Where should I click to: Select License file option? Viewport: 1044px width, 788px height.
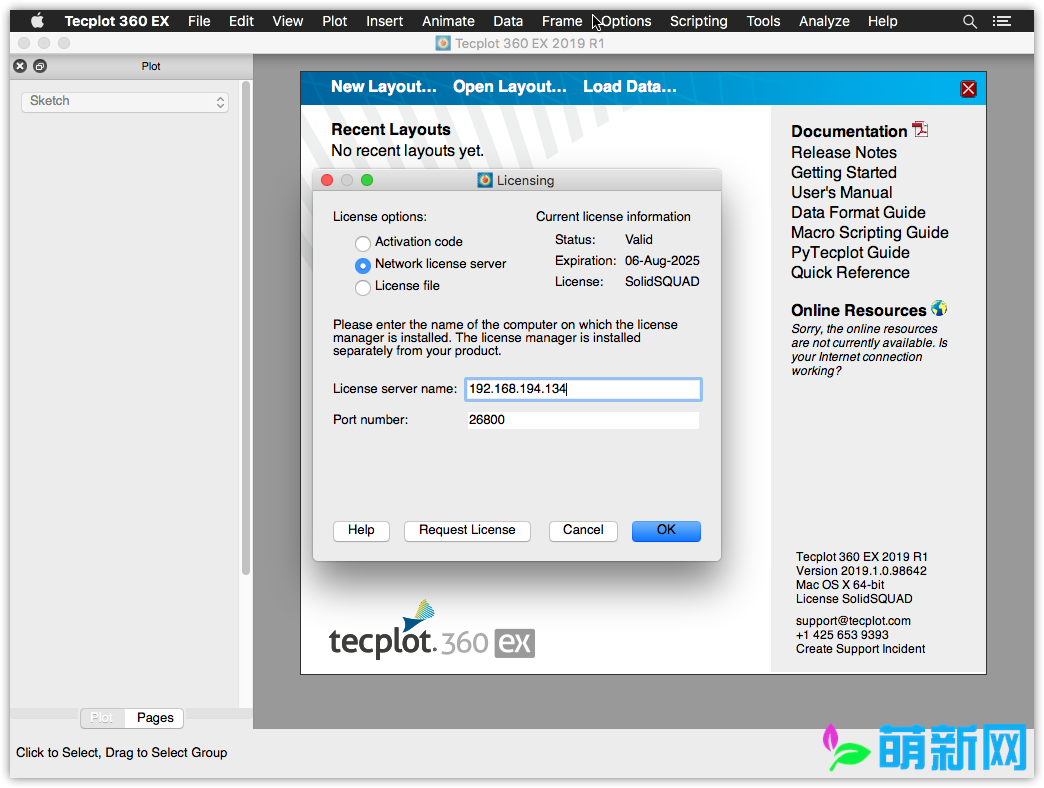(363, 288)
